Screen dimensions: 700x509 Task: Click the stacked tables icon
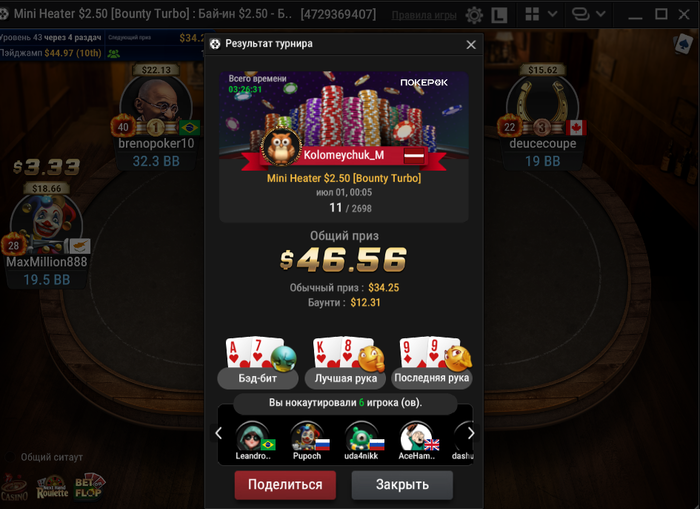pyautogui.click(x=580, y=14)
